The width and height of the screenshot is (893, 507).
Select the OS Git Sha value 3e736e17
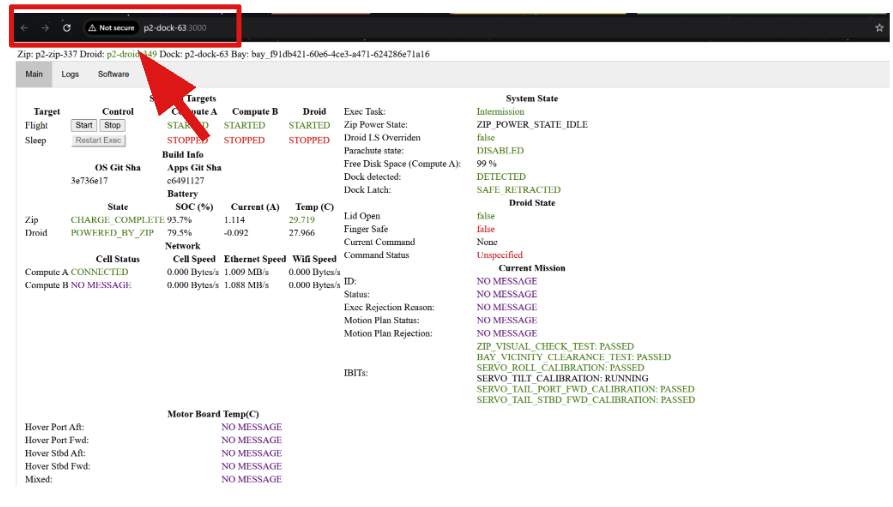pyautogui.click(x=89, y=181)
